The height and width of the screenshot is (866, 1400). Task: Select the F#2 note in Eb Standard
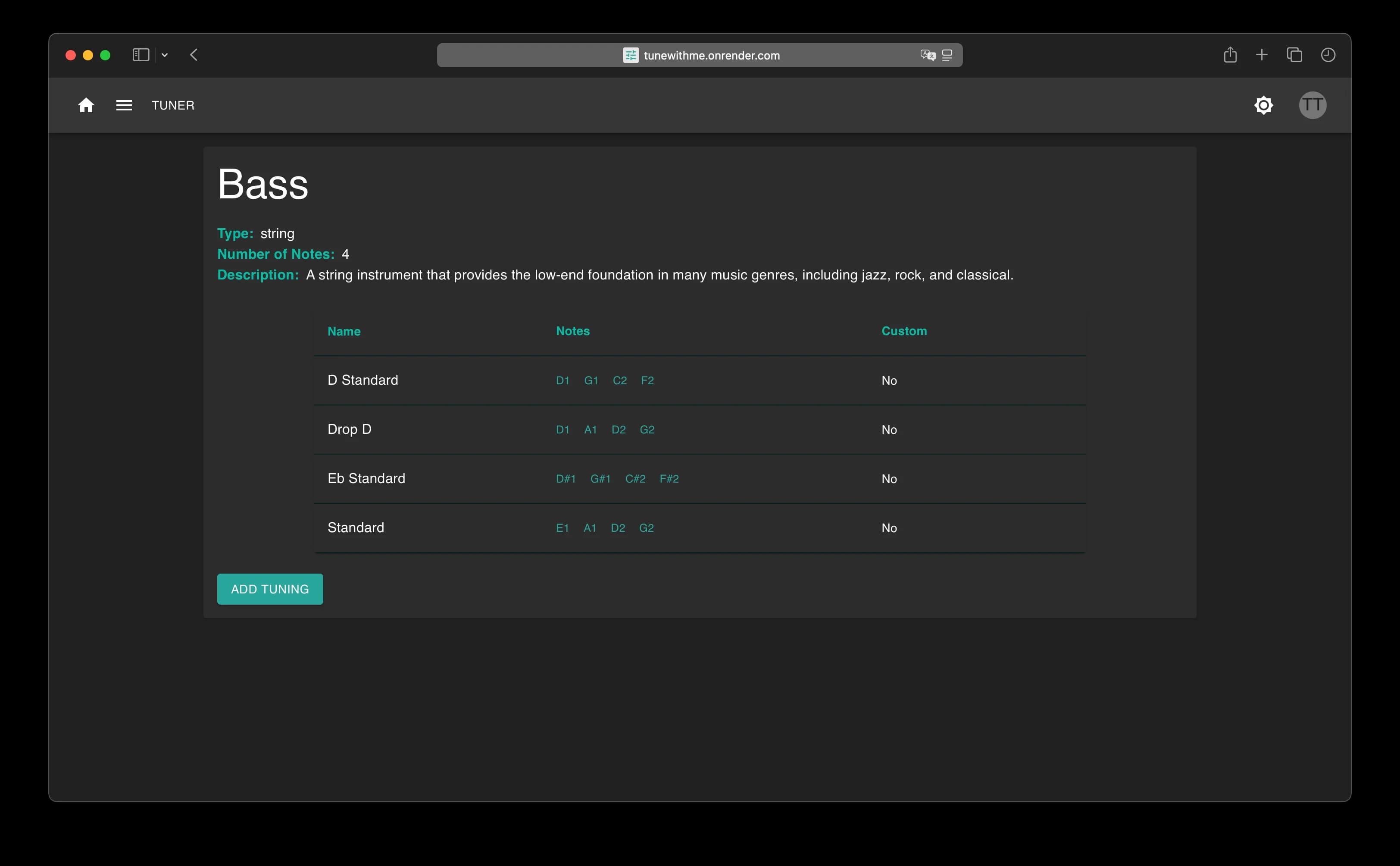[670, 478]
